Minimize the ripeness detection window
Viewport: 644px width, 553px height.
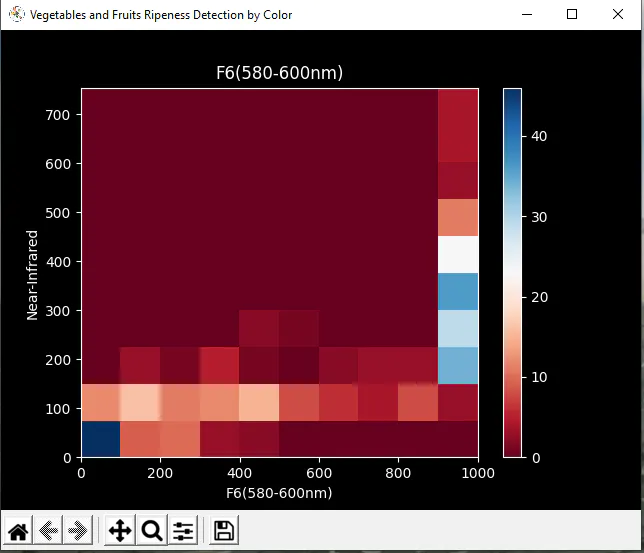click(527, 14)
